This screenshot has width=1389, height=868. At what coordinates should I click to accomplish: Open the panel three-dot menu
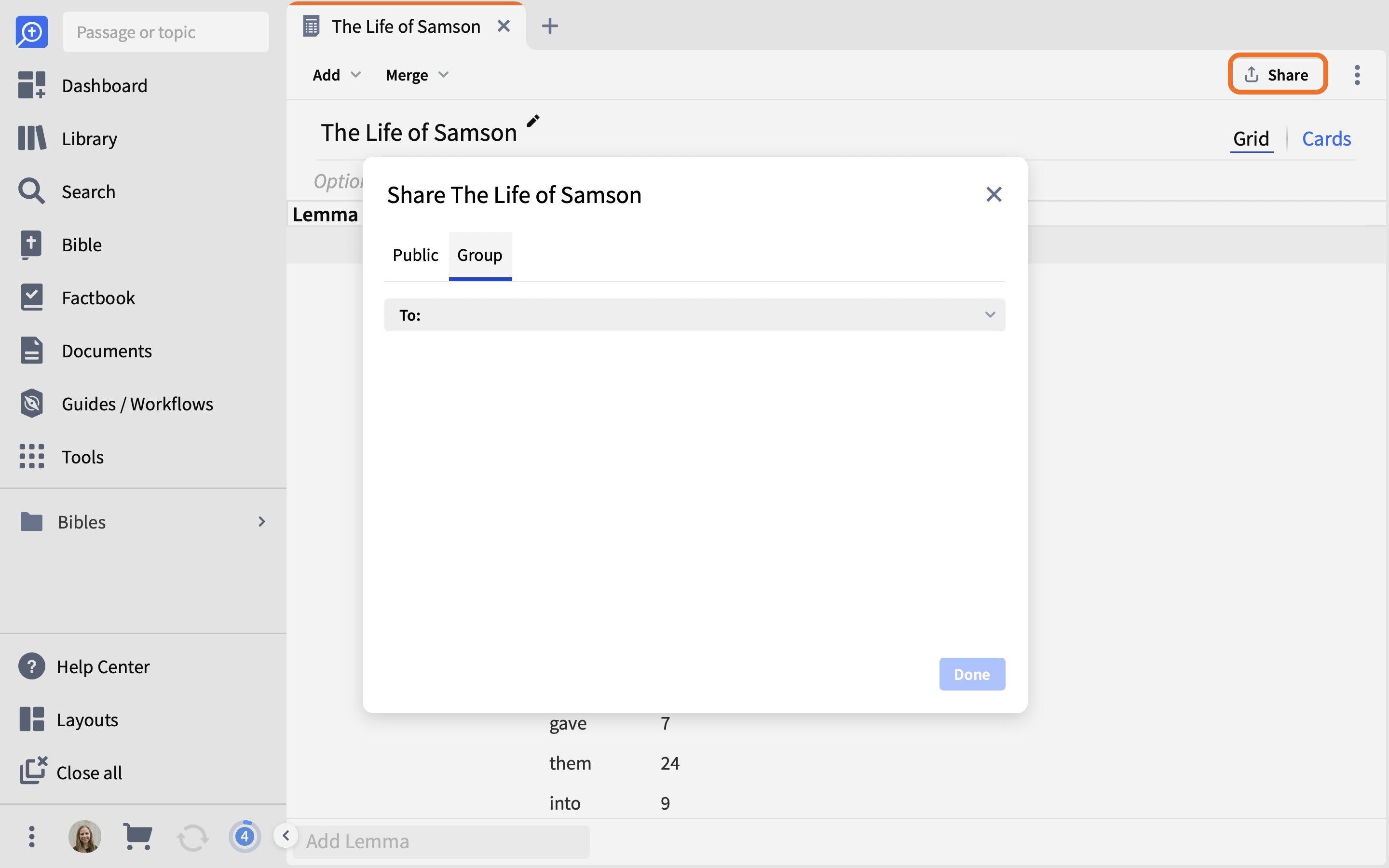click(x=1357, y=75)
